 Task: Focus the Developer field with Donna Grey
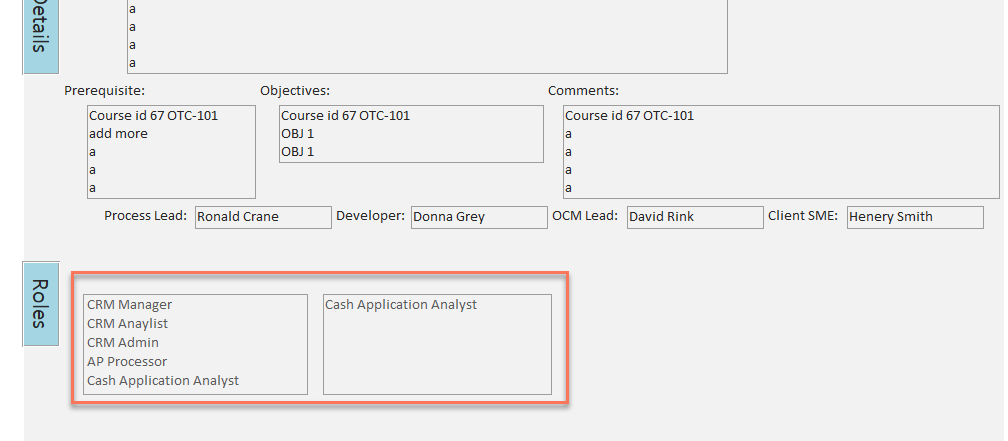coord(478,217)
